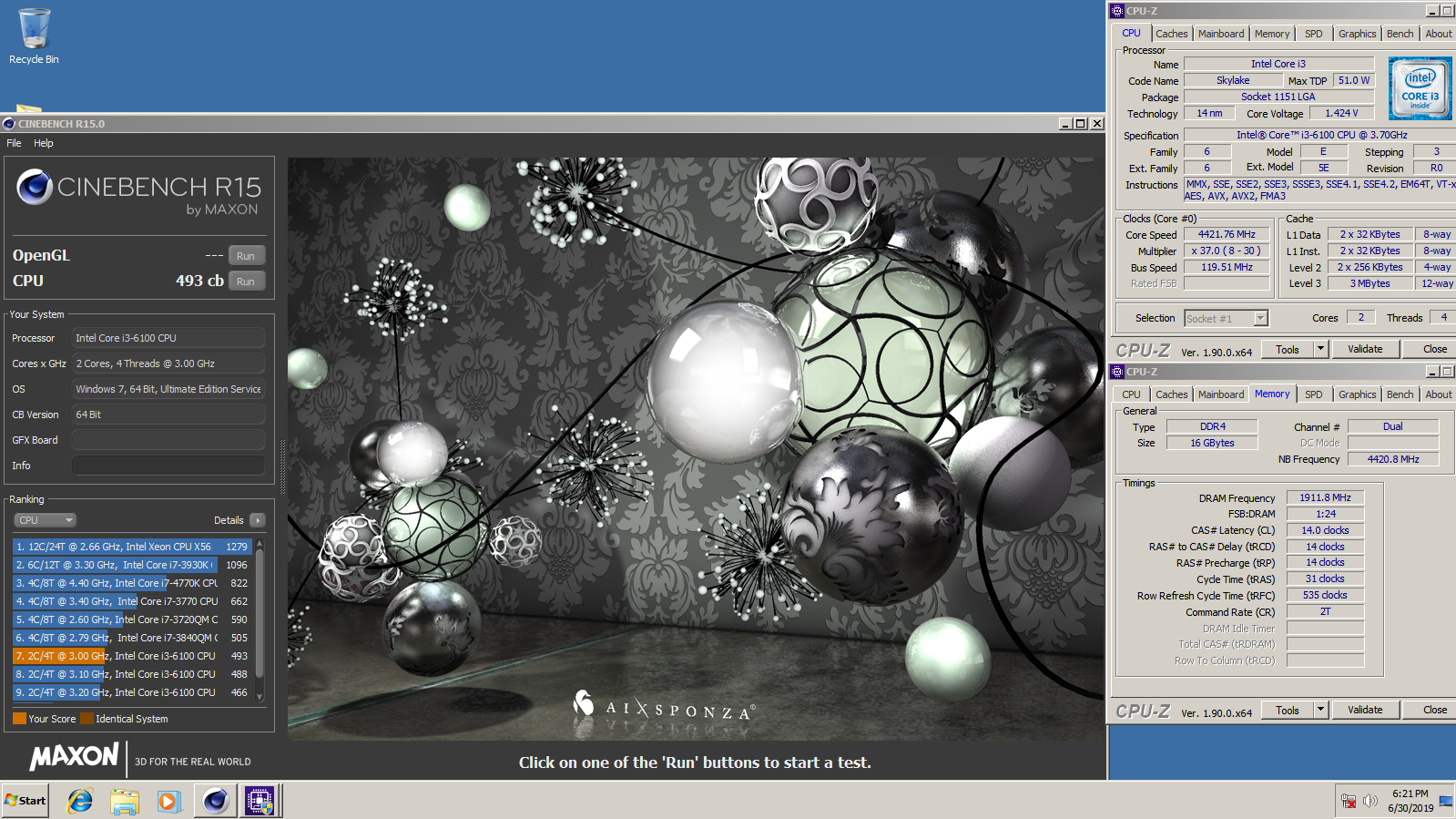Open Graphics tab in upper CPU-Z
The width and height of the screenshot is (1456, 819).
point(1358,34)
